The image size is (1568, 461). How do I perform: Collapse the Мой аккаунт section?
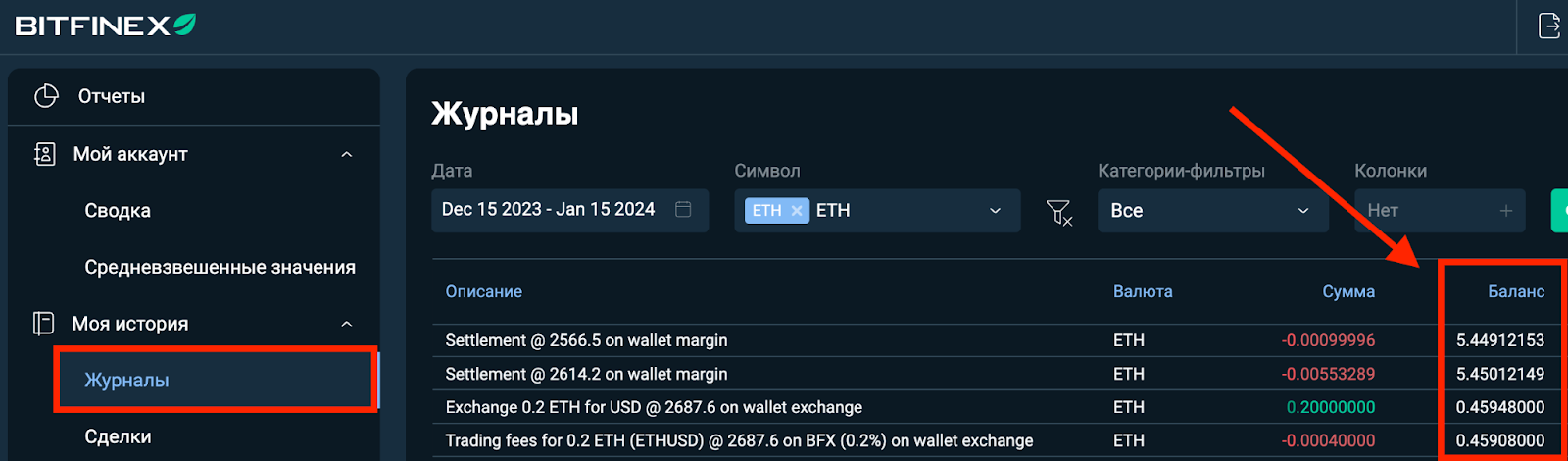pos(347,154)
